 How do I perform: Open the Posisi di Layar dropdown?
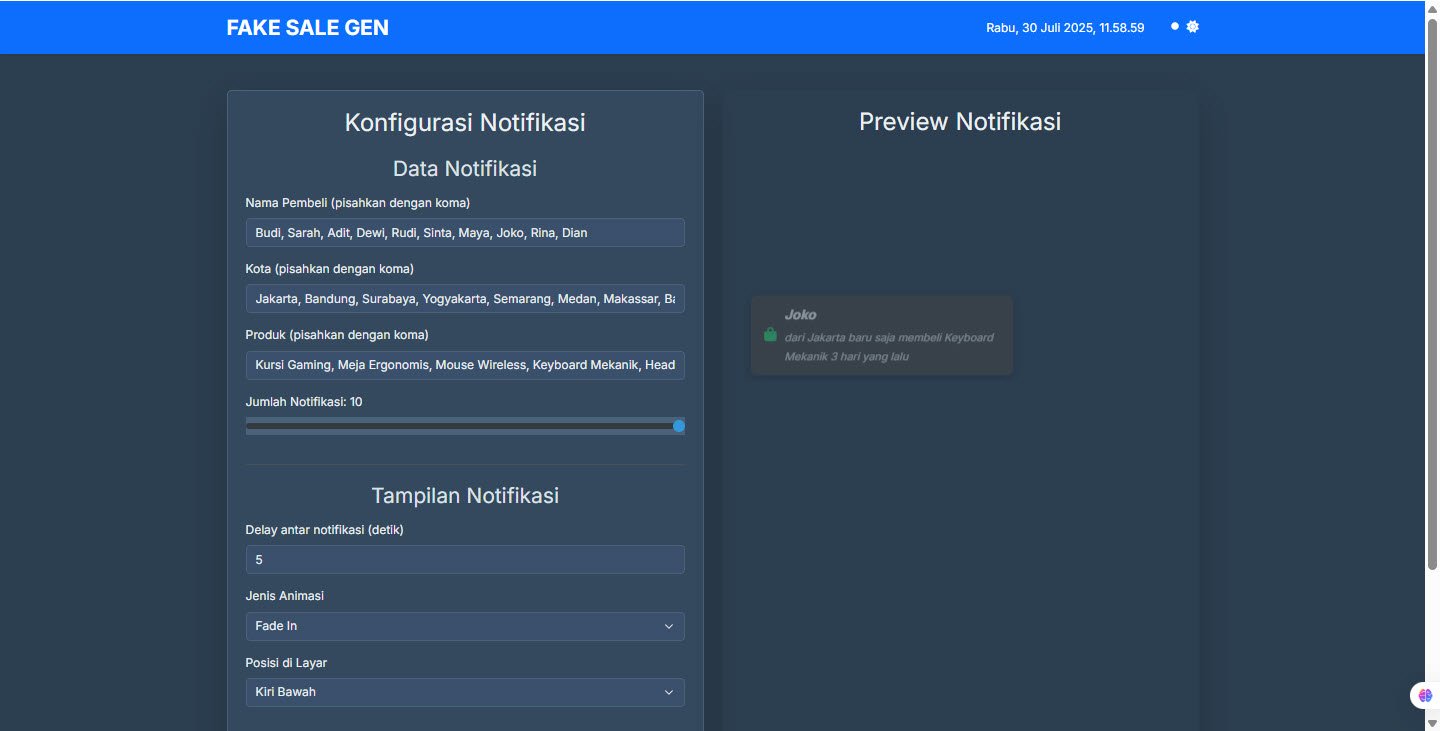(x=465, y=692)
